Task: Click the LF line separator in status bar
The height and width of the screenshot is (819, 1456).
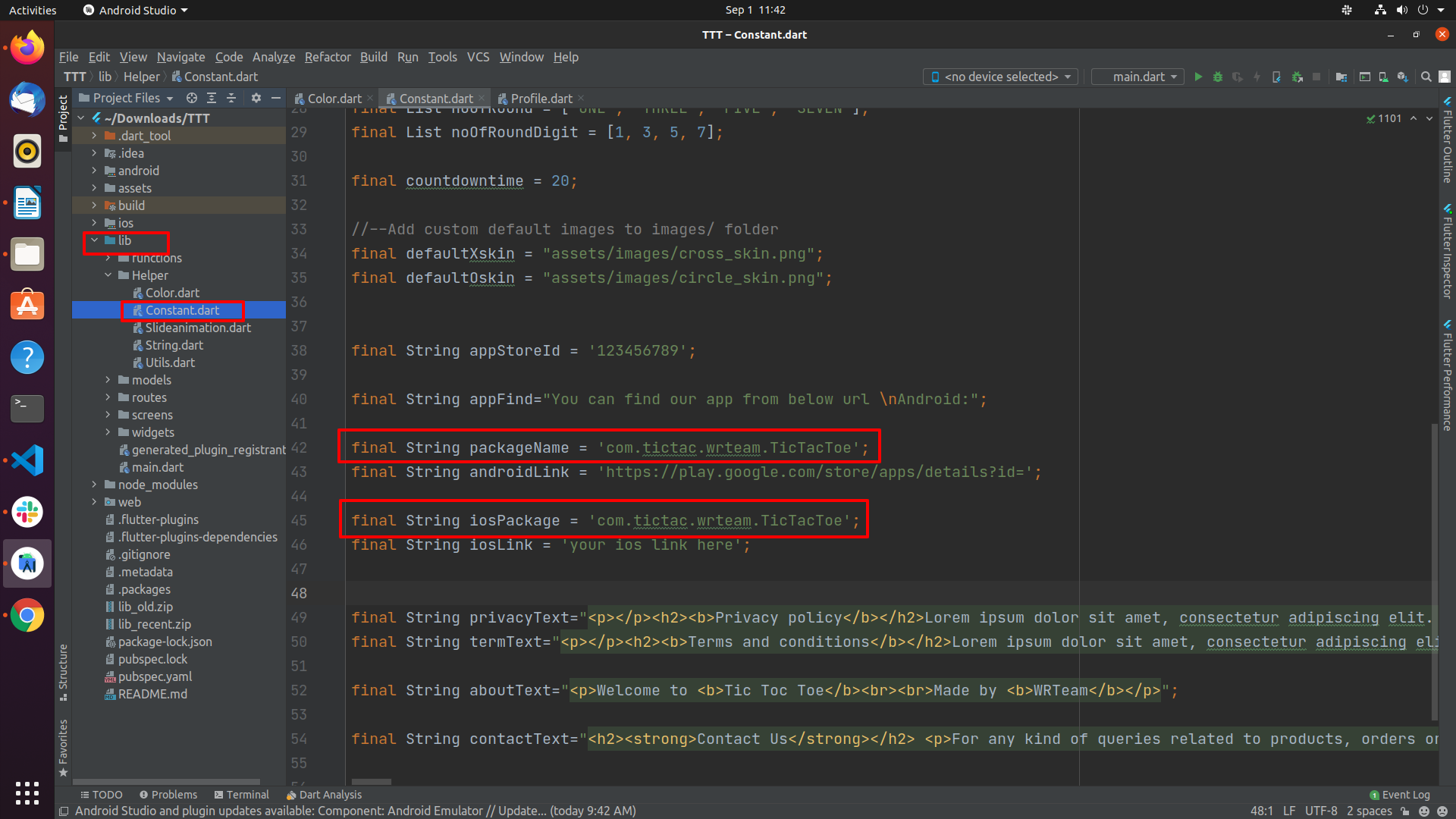Action: click(1288, 811)
